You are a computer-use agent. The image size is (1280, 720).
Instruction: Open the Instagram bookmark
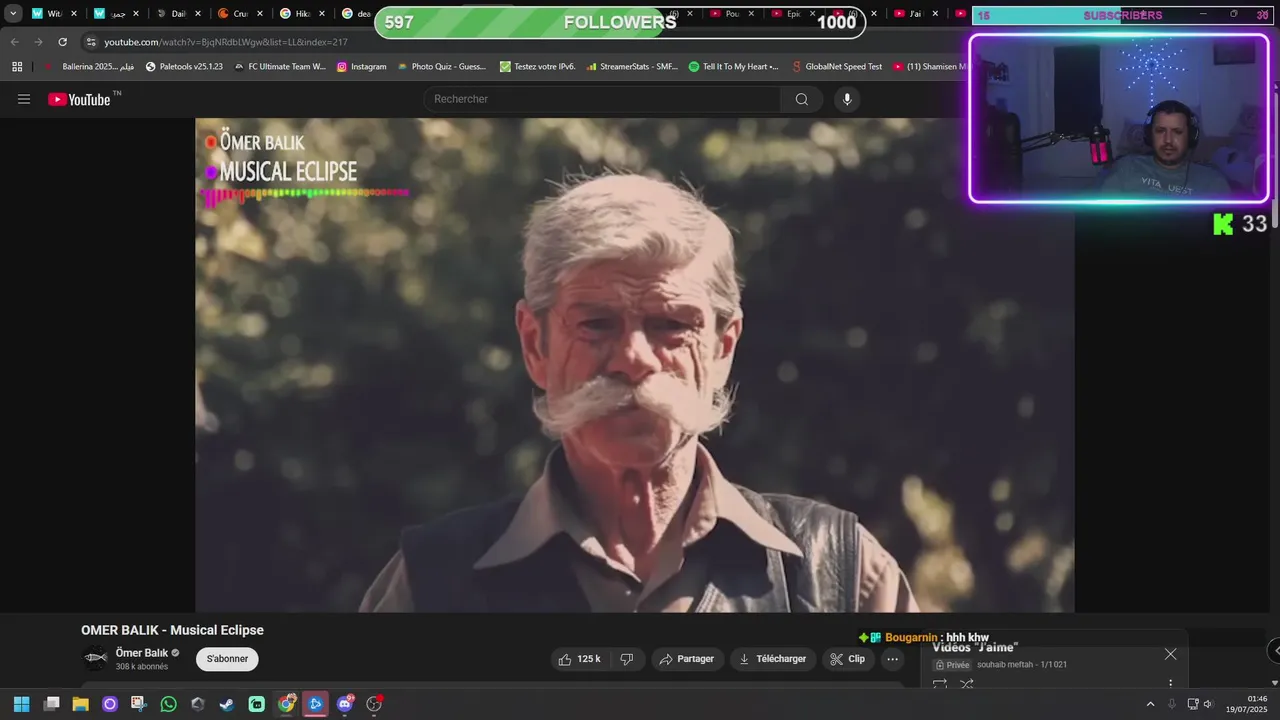point(361,67)
